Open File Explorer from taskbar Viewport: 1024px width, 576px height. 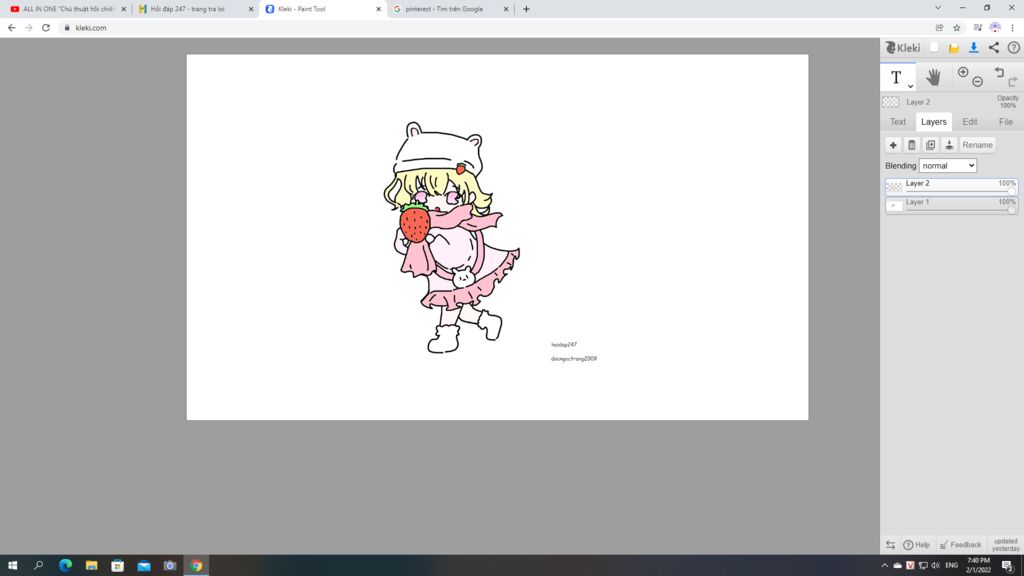click(x=91, y=566)
